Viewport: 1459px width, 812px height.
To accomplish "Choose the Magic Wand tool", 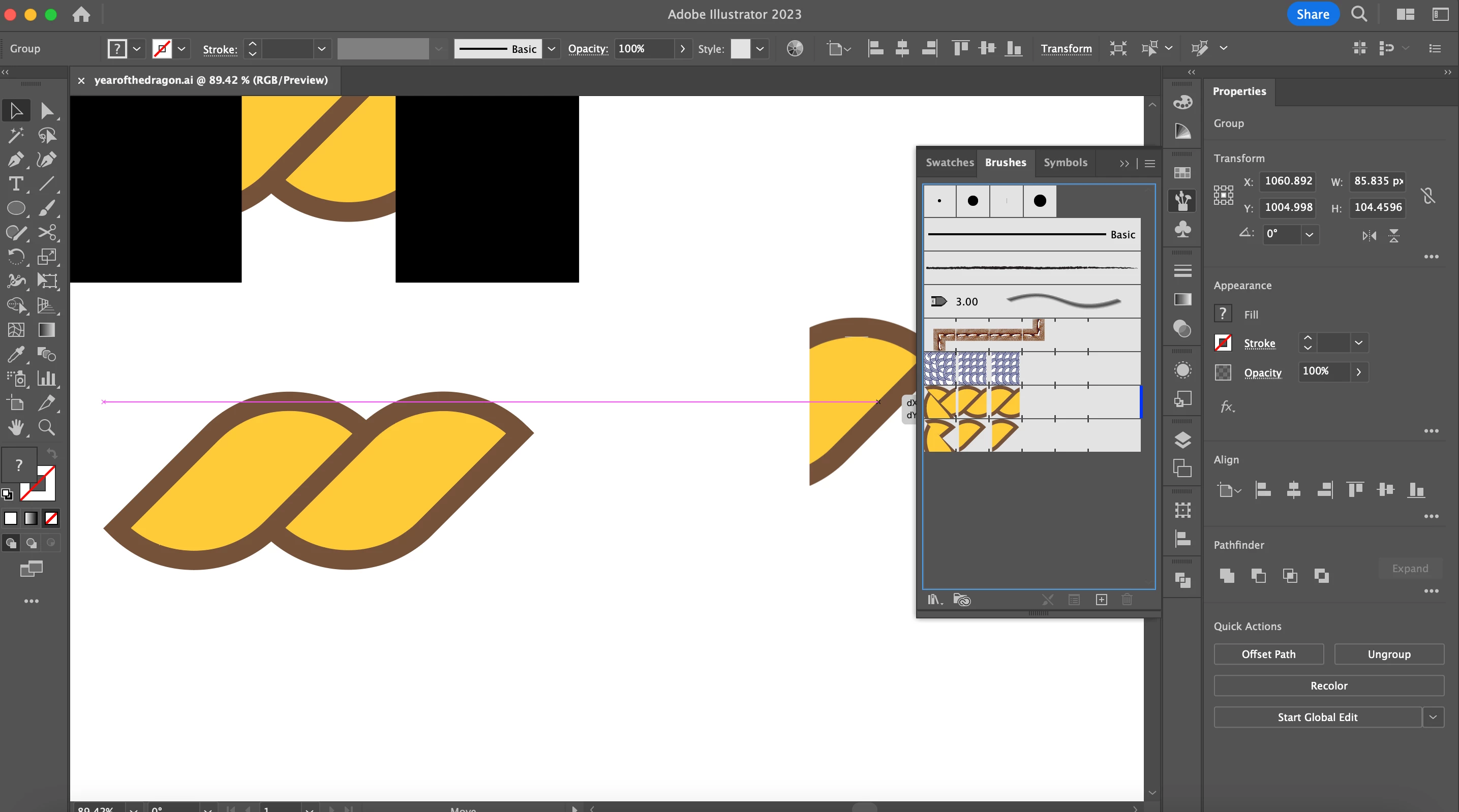I will coord(15,135).
